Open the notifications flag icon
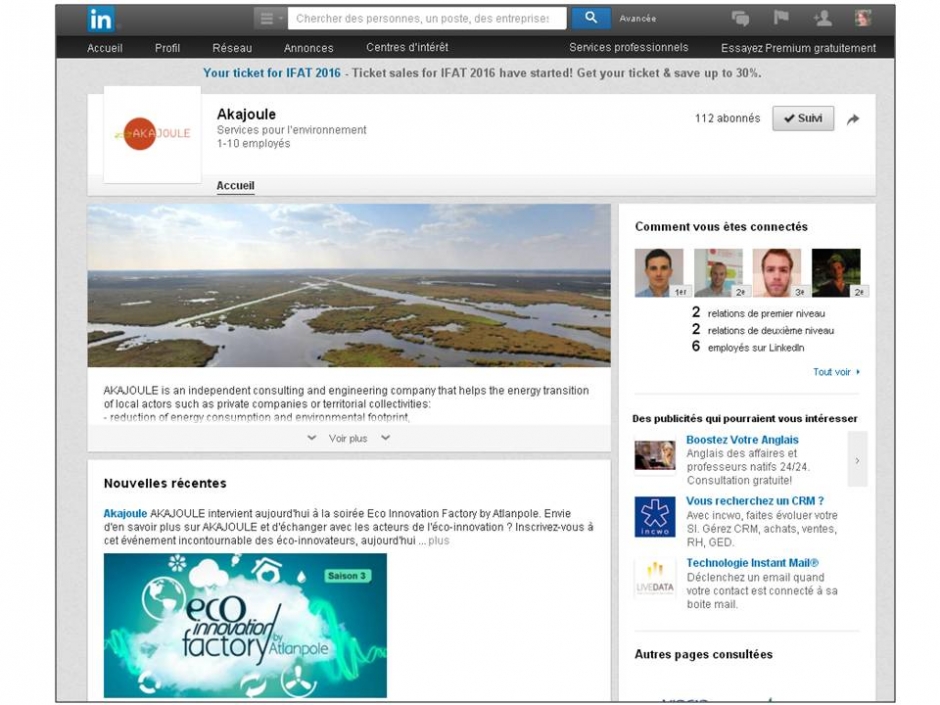Viewport: 940px width, 705px height. pos(781,18)
